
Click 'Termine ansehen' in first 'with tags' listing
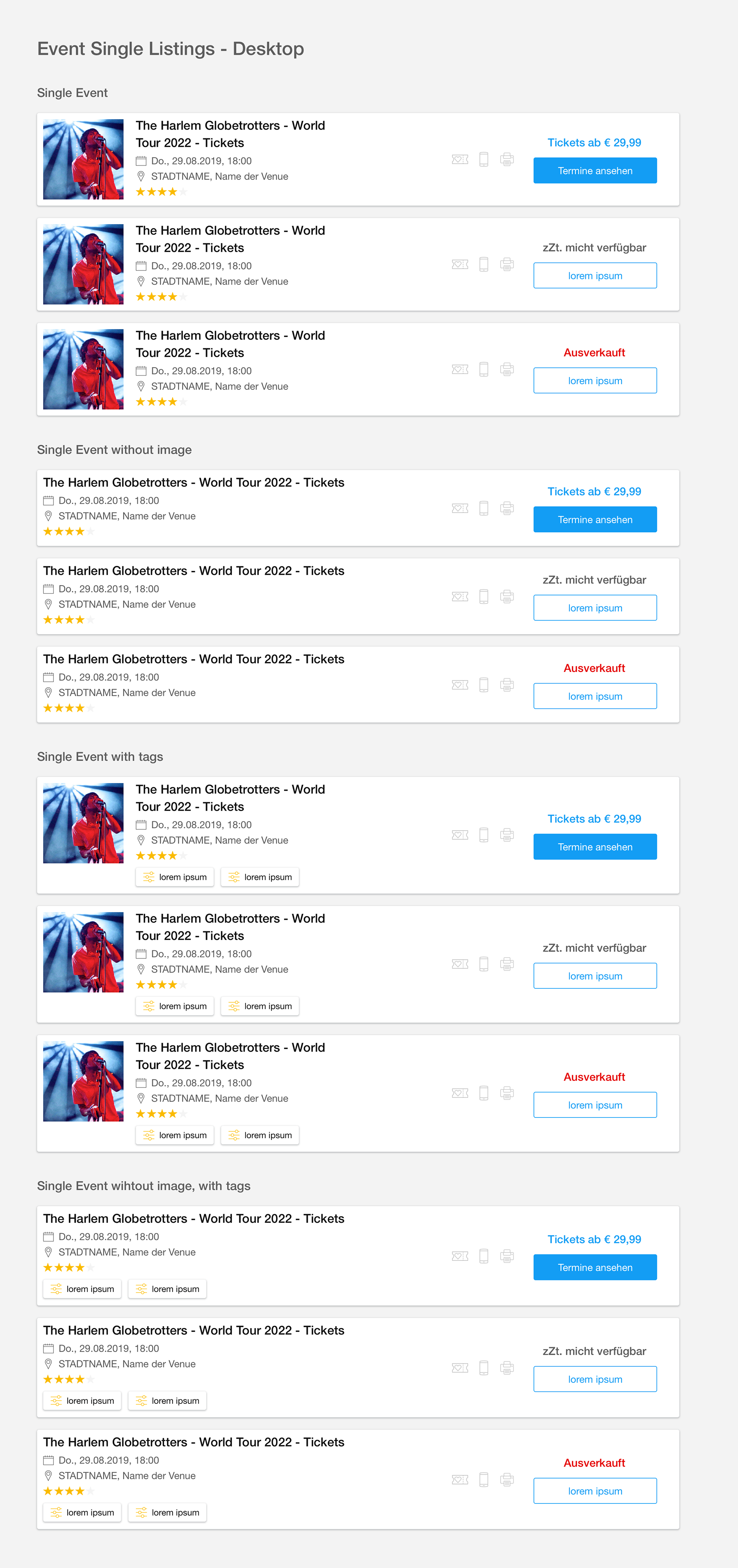[x=595, y=847]
